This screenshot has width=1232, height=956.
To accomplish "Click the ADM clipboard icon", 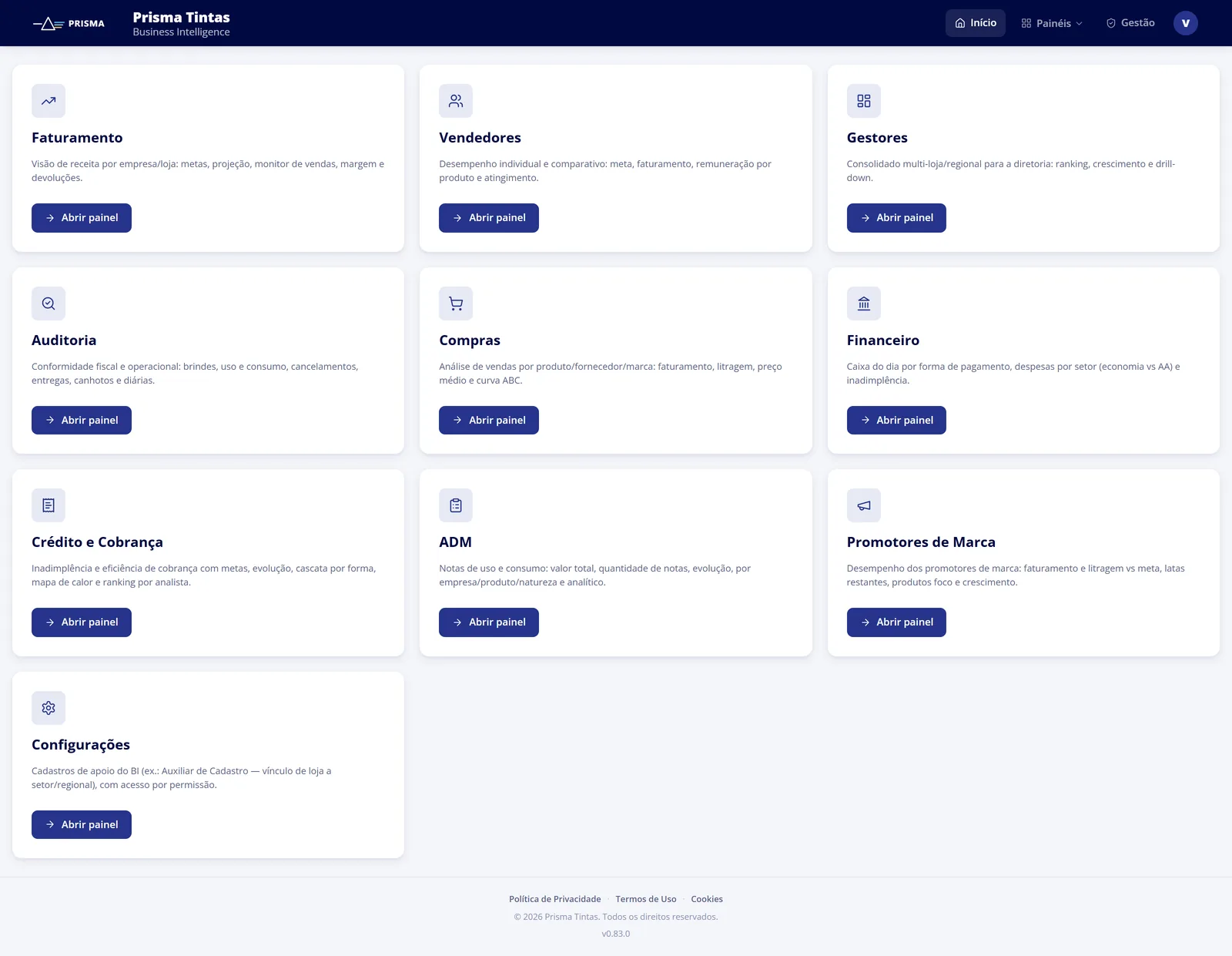I will coord(456,505).
